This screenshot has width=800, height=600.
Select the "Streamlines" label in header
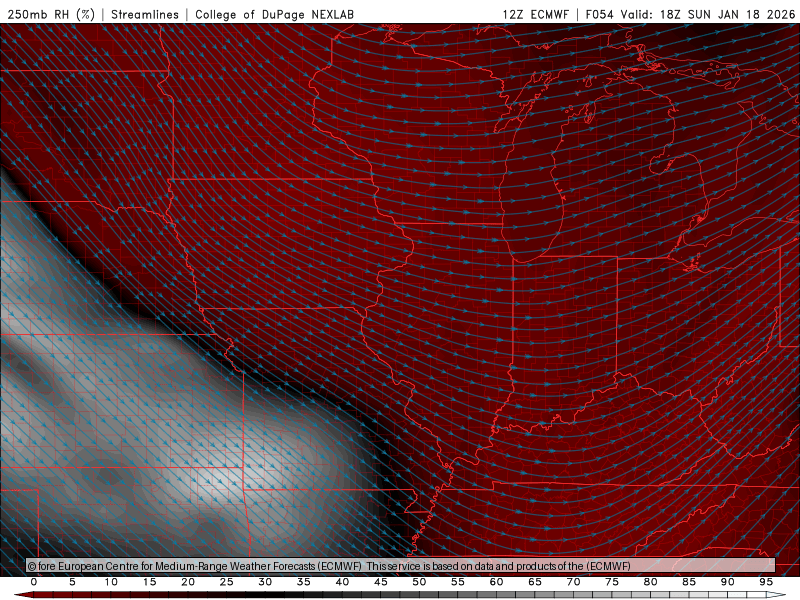click(x=145, y=14)
